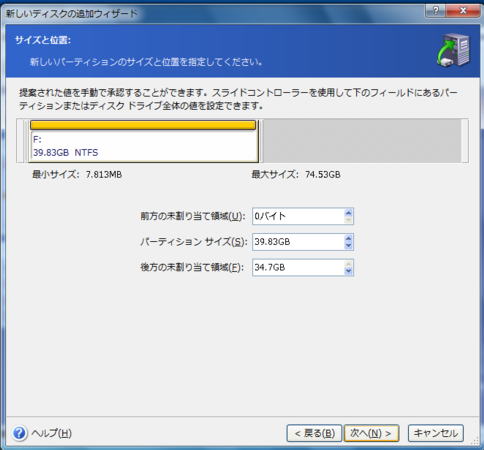The width and height of the screenshot is (484, 450).
Task: Click the title bar help question button
Action: [x=435, y=11]
